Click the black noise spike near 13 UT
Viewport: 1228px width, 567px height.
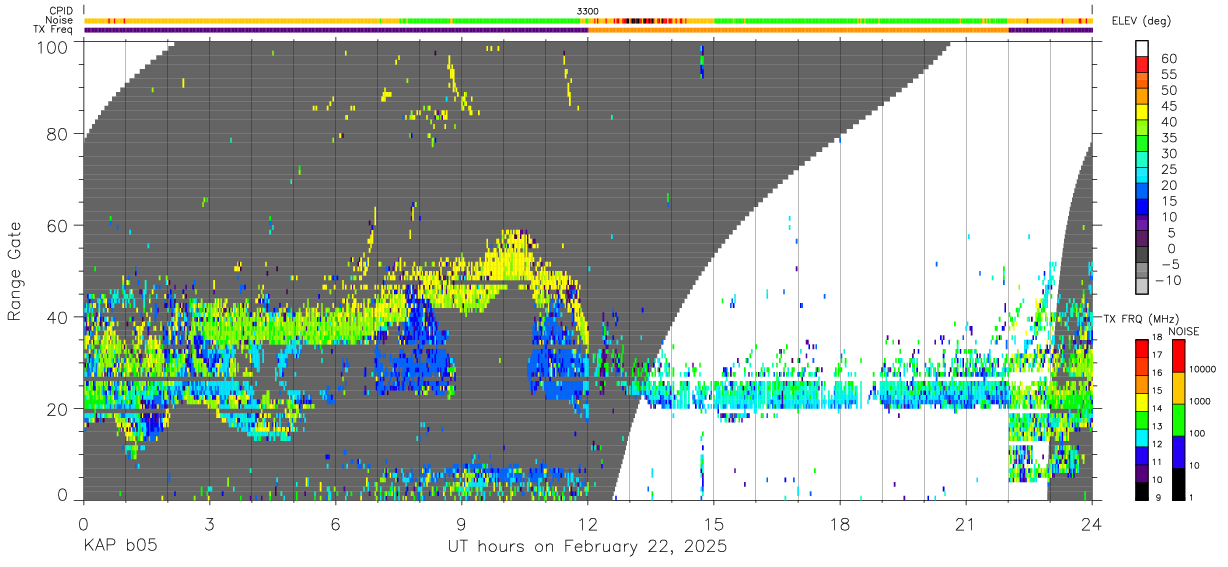(638, 20)
